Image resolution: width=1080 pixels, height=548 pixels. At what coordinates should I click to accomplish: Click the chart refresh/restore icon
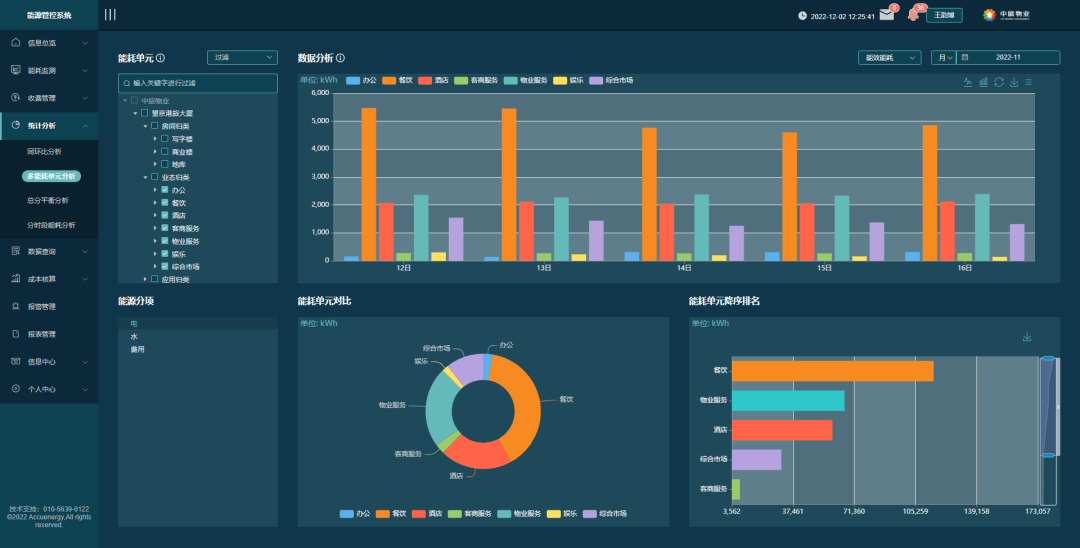(999, 82)
